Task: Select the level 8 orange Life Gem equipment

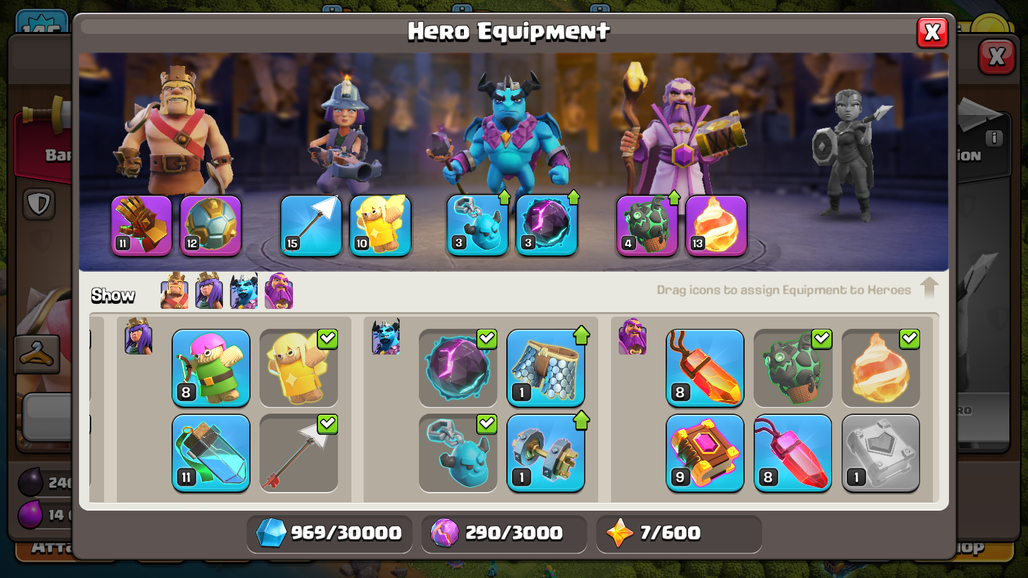Action: pyautogui.click(x=705, y=368)
